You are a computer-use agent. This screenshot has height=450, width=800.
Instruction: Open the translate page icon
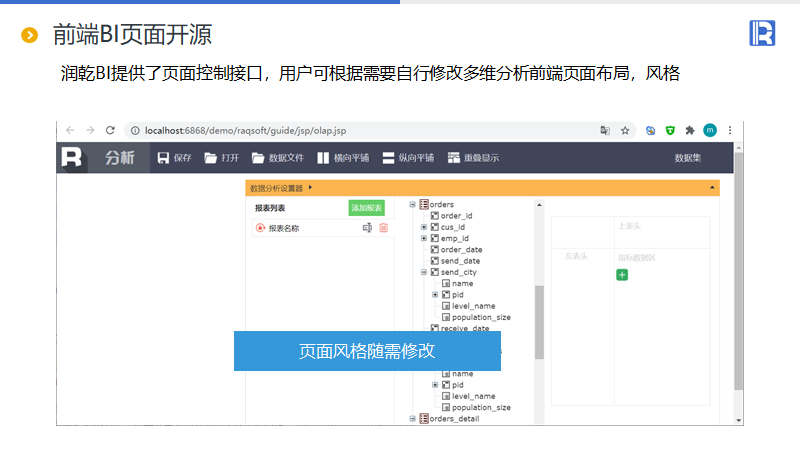[605, 131]
